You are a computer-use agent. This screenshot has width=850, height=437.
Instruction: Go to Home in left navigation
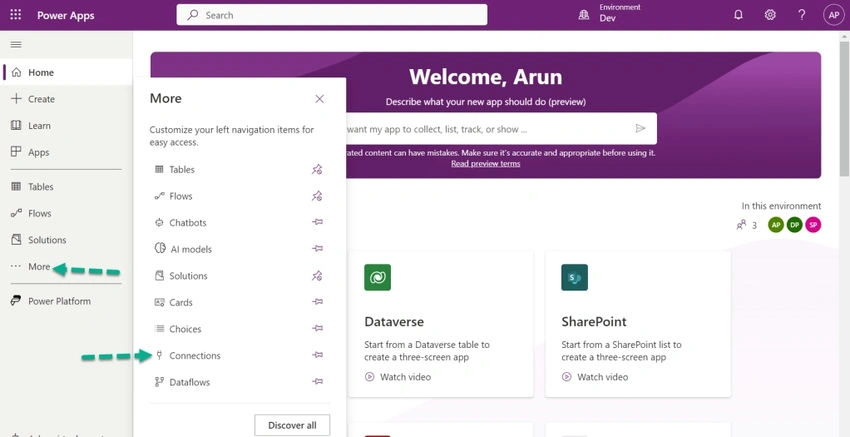pos(66,72)
